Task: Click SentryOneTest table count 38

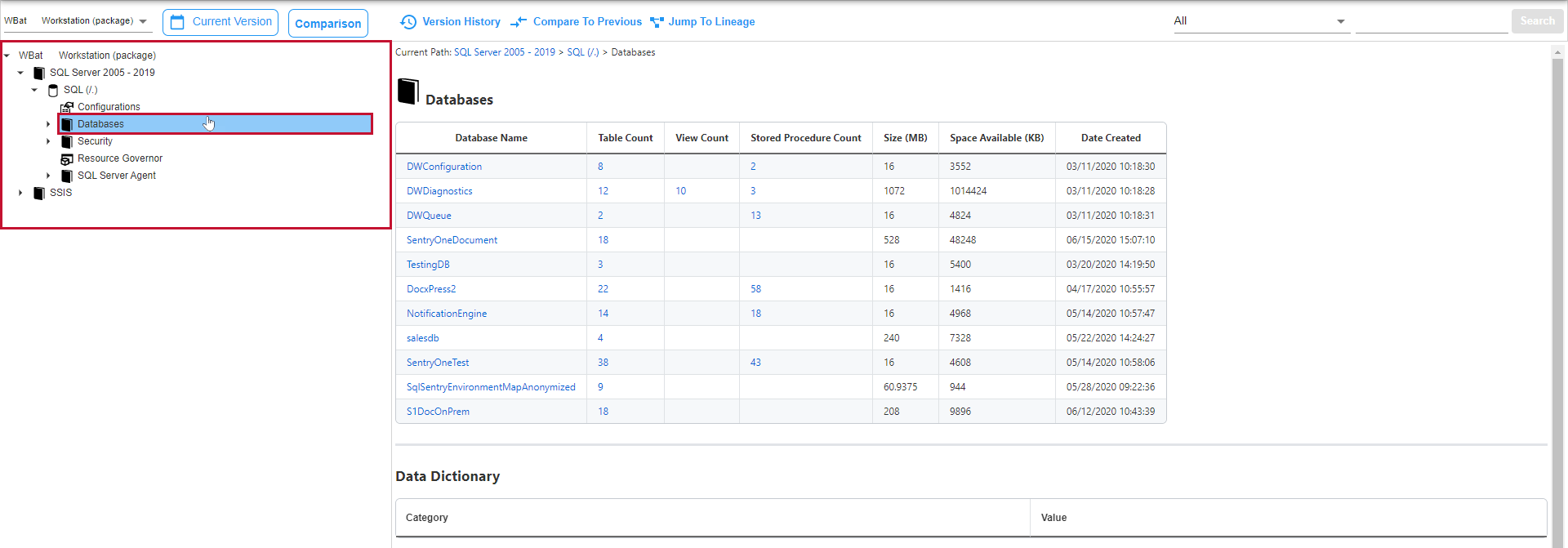Action: 604,363
